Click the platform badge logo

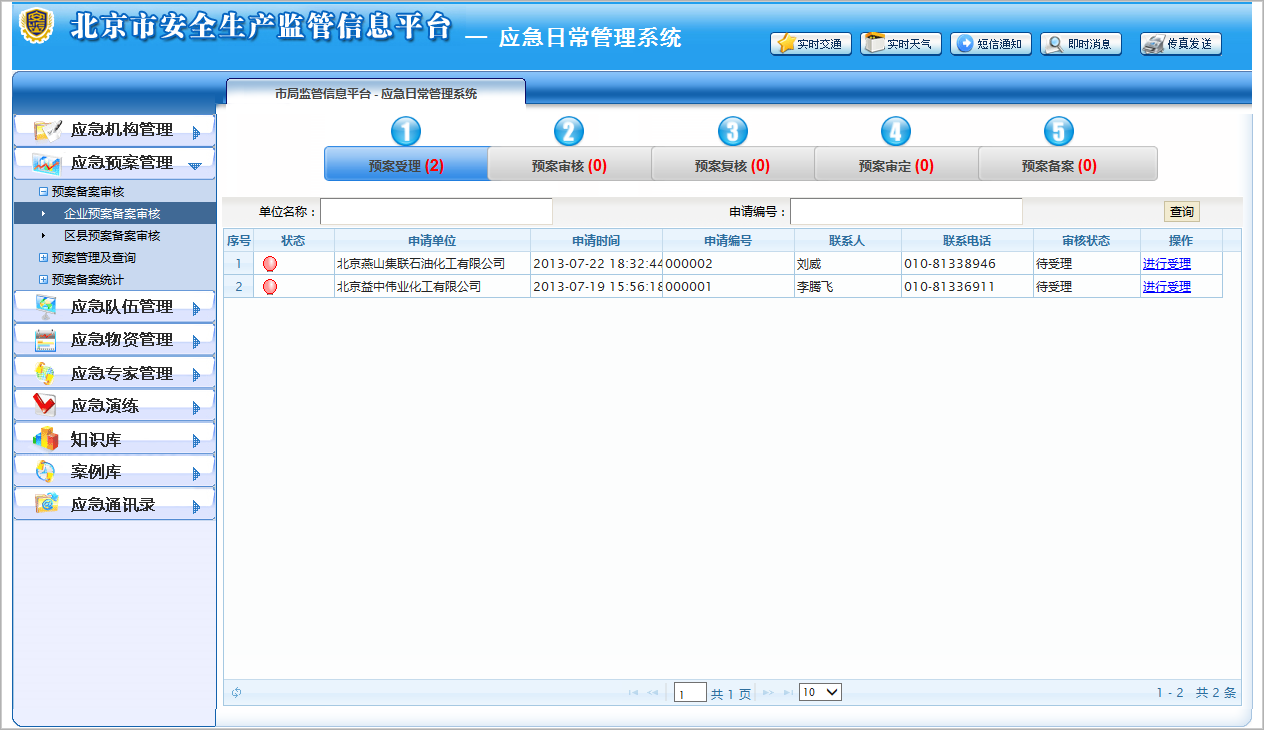[x=37, y=26]
